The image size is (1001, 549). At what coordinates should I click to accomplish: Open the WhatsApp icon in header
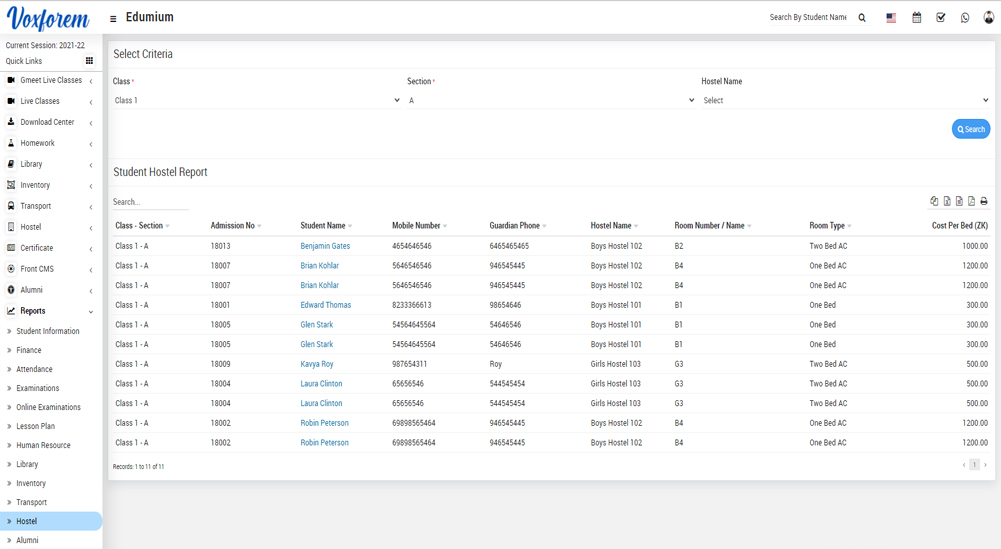tap(965, 18)
